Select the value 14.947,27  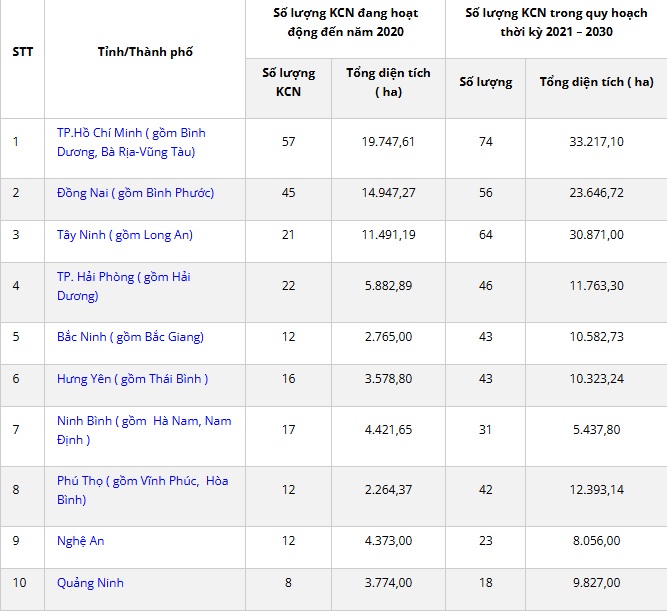pyautogui.click(x=388, y=193)
